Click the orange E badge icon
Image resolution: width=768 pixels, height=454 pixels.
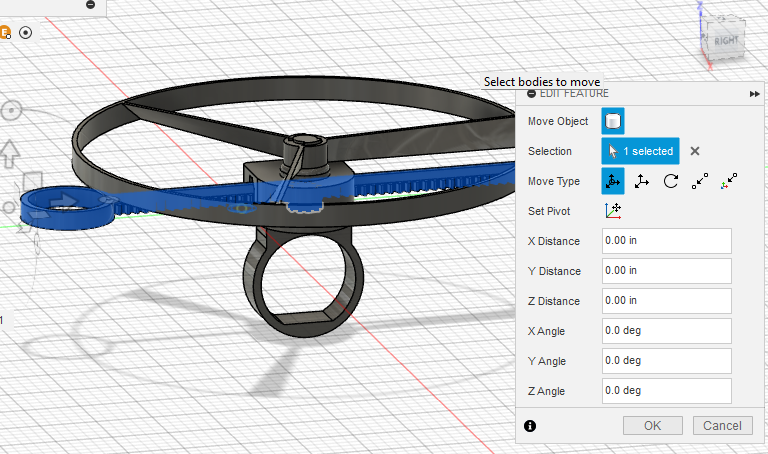point(5,33)
